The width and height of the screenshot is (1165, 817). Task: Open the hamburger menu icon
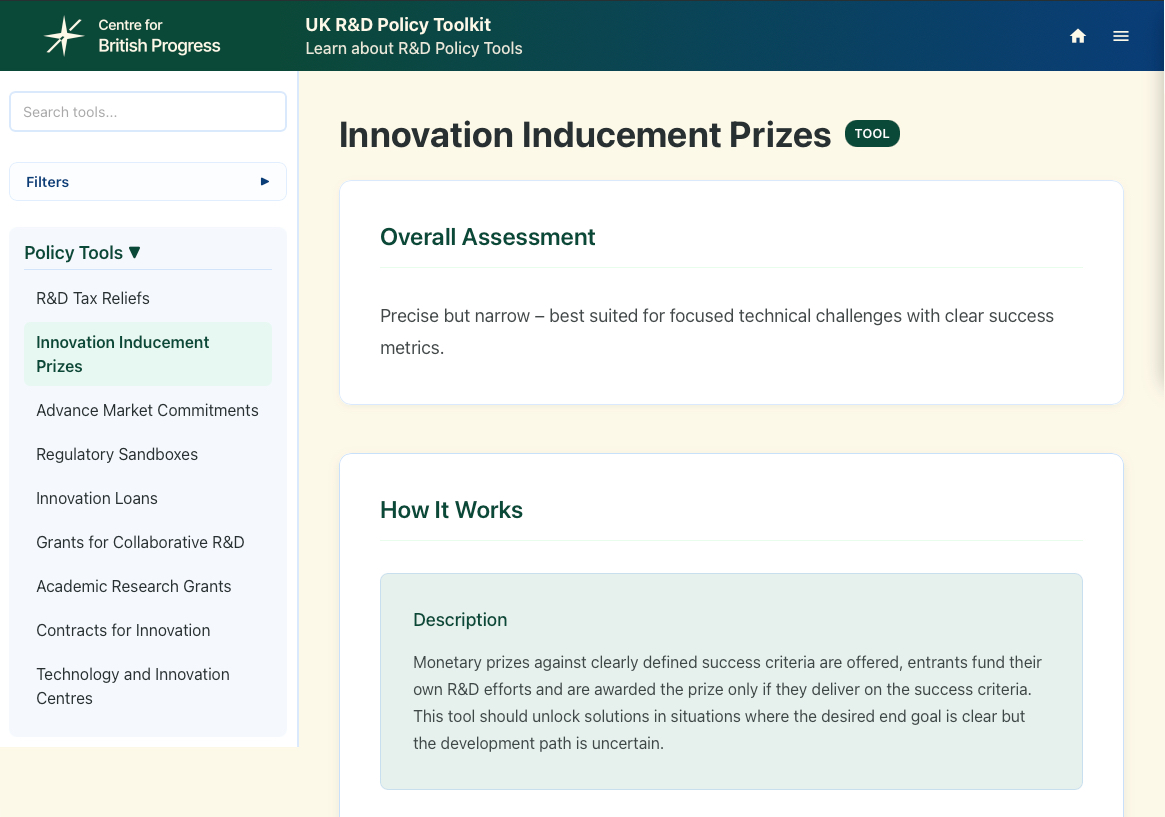1121,36
